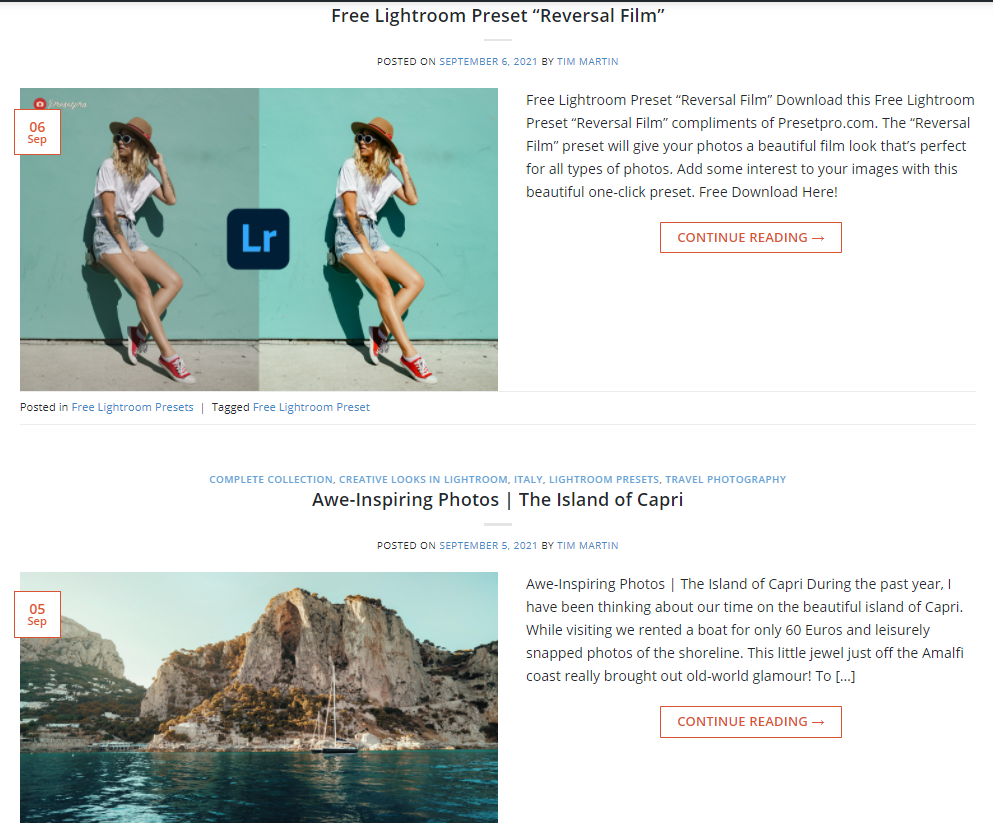Click the September 5, 2021 date link
This screenshot has height=823, width=993.
click(x=488, y=546)
